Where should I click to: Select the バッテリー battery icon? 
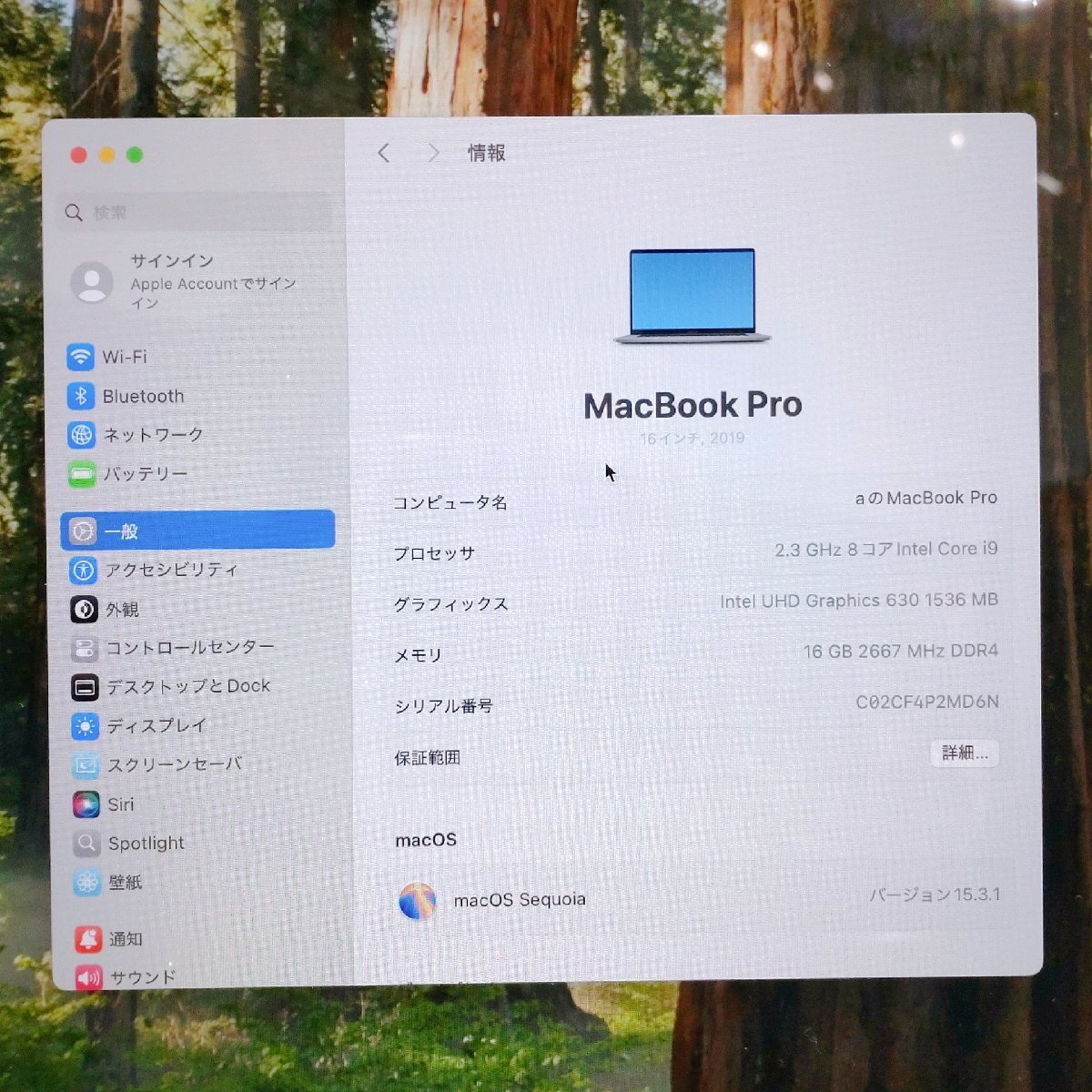pyautogui.click(x=81, y=474)
